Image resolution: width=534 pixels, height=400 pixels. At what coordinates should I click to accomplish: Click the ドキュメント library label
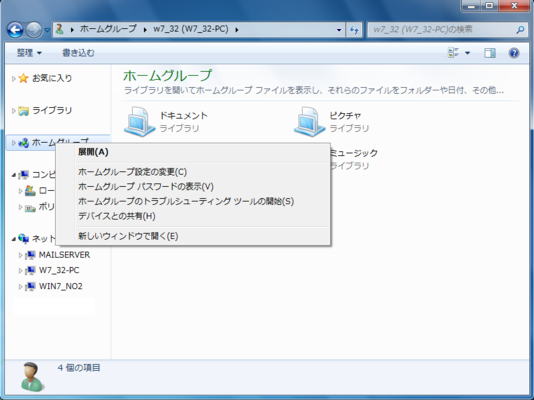[x=184, y=116]
